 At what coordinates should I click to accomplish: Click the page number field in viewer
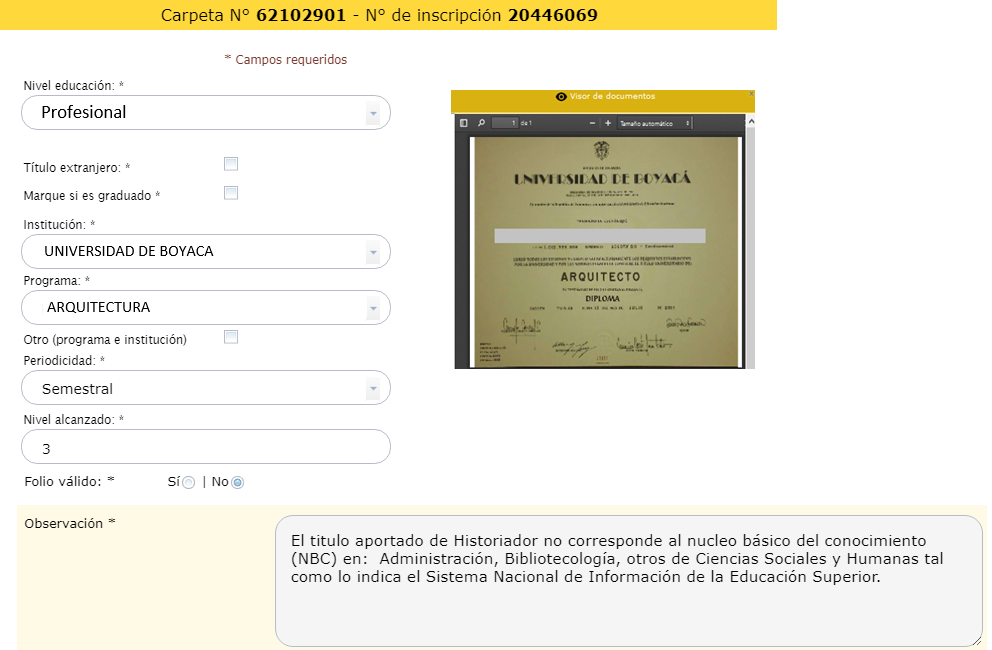coord(505,123)
